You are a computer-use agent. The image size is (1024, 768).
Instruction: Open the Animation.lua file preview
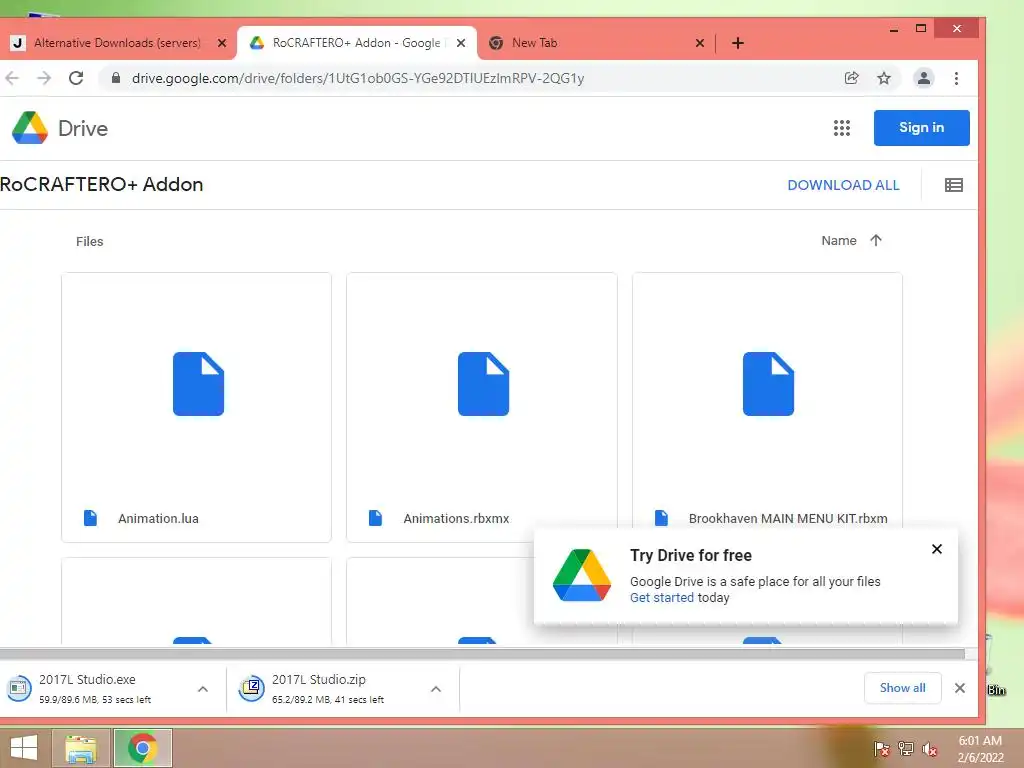pyautogui.click(x=197, y=408)
